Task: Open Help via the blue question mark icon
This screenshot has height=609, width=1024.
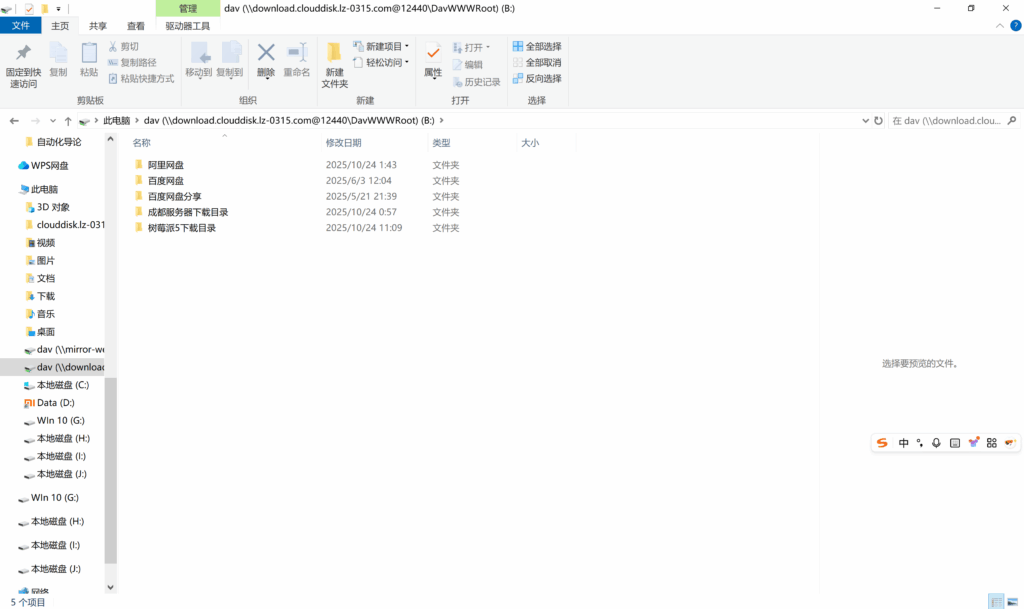Action: point(1014,26)
